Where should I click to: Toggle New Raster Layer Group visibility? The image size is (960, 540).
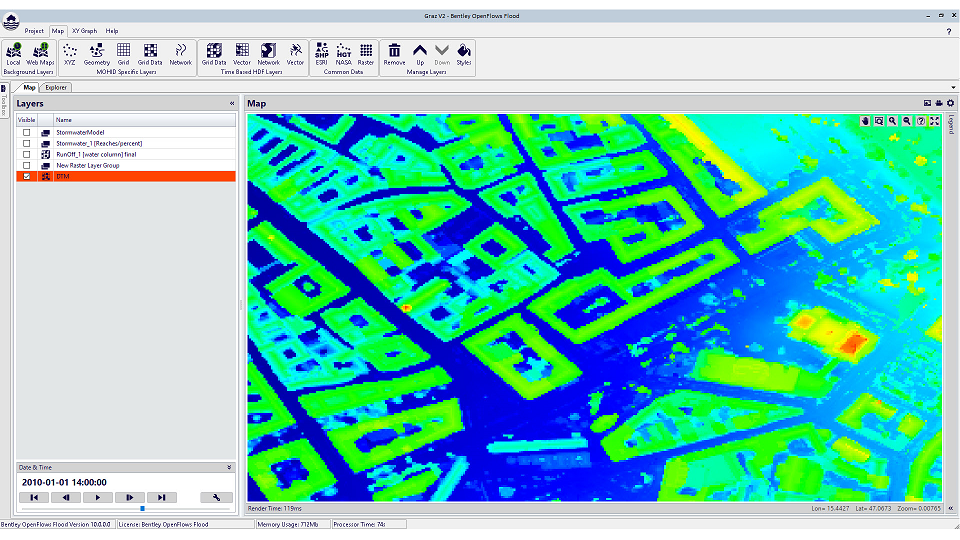point(26,165)
